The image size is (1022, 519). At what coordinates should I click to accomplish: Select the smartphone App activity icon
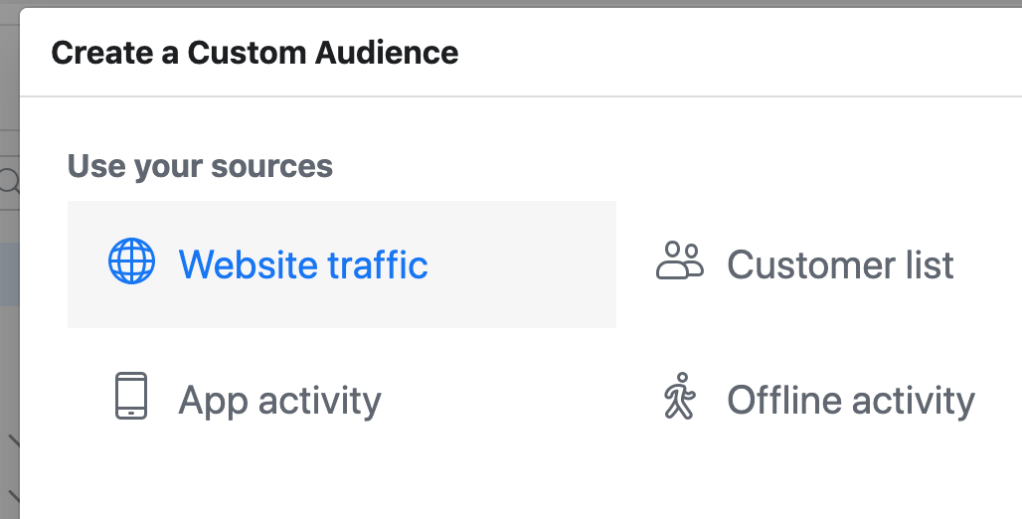131,398
